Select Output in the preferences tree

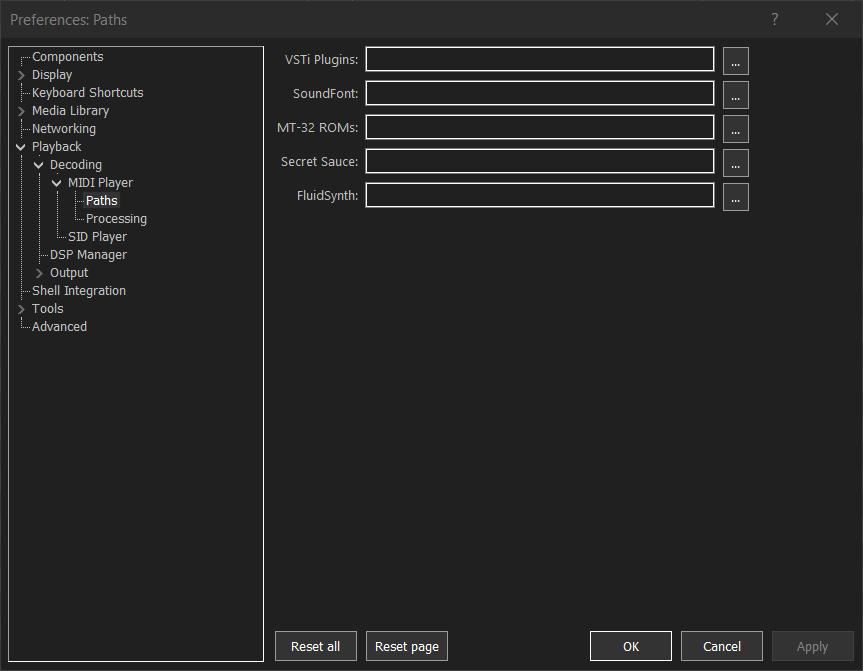[69, 272]
